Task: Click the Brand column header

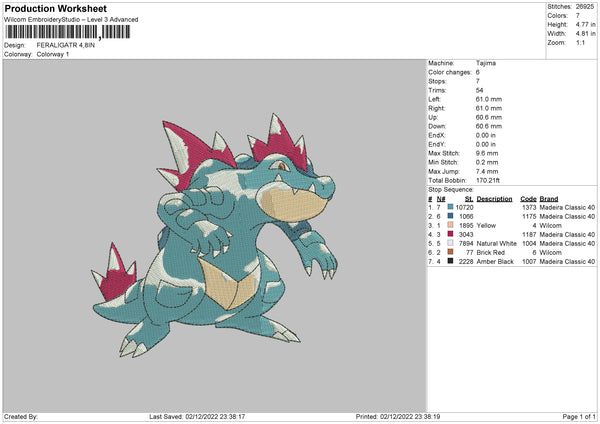Action: tap(549, 199)
